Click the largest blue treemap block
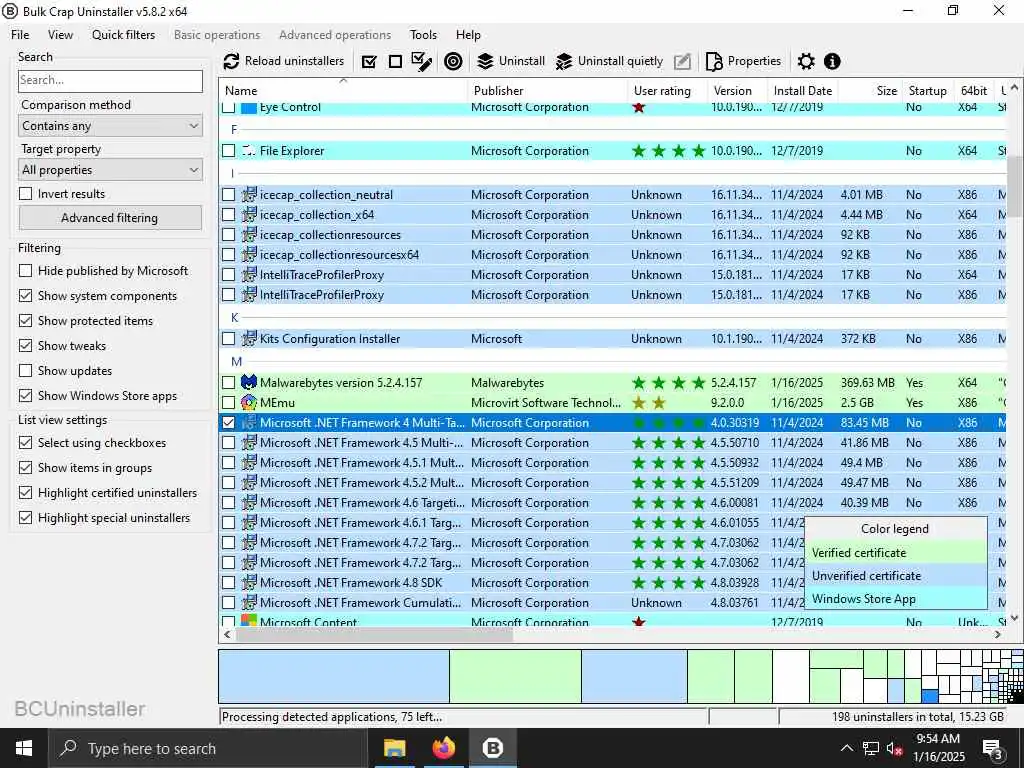 (x=334, y=676)
